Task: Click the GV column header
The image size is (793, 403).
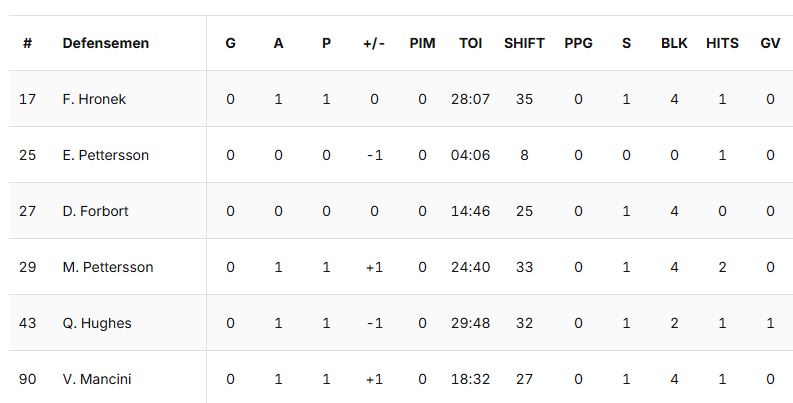Action: click(770, 43)
